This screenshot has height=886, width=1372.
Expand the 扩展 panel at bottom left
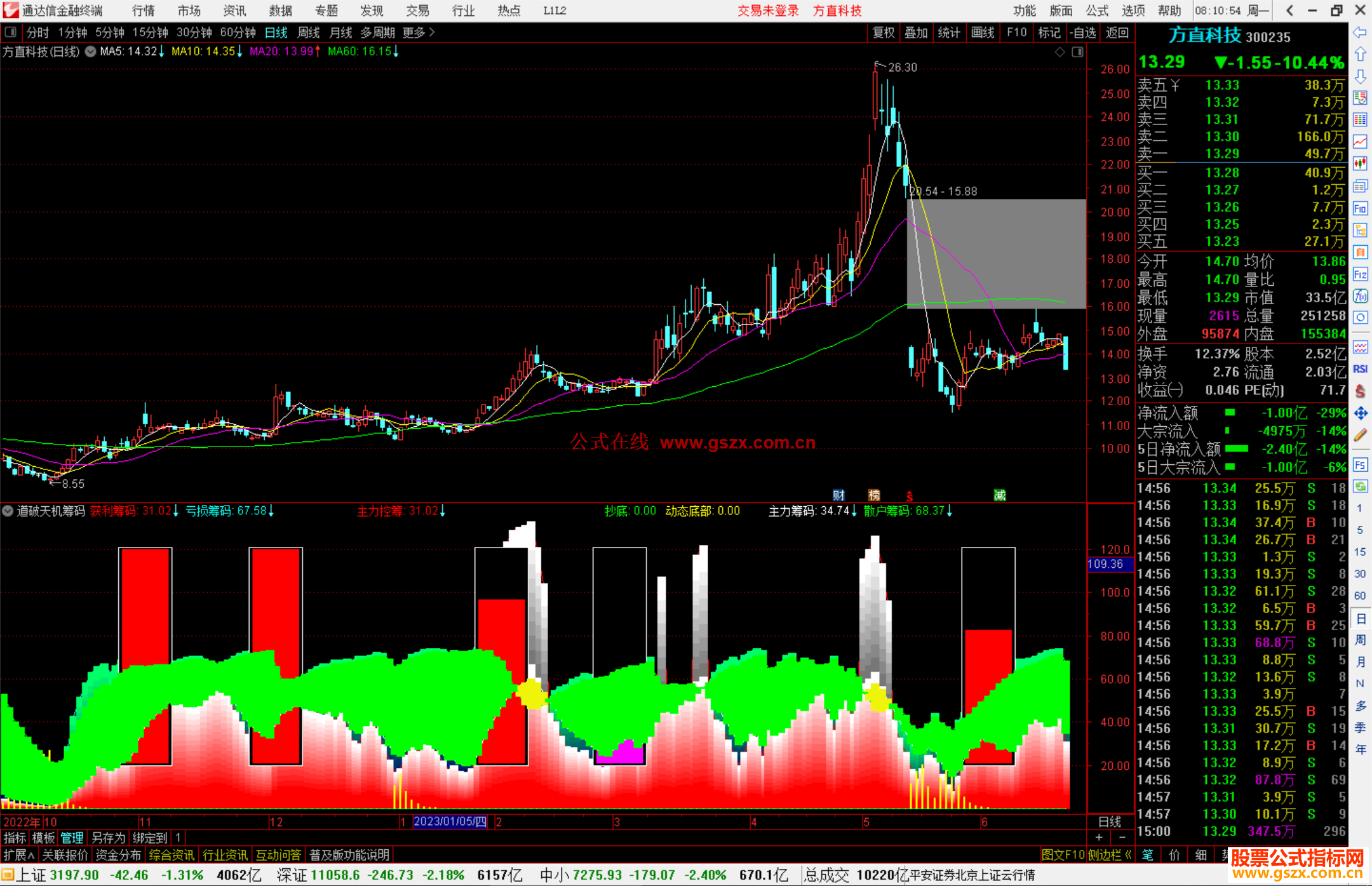coord(18,855)
